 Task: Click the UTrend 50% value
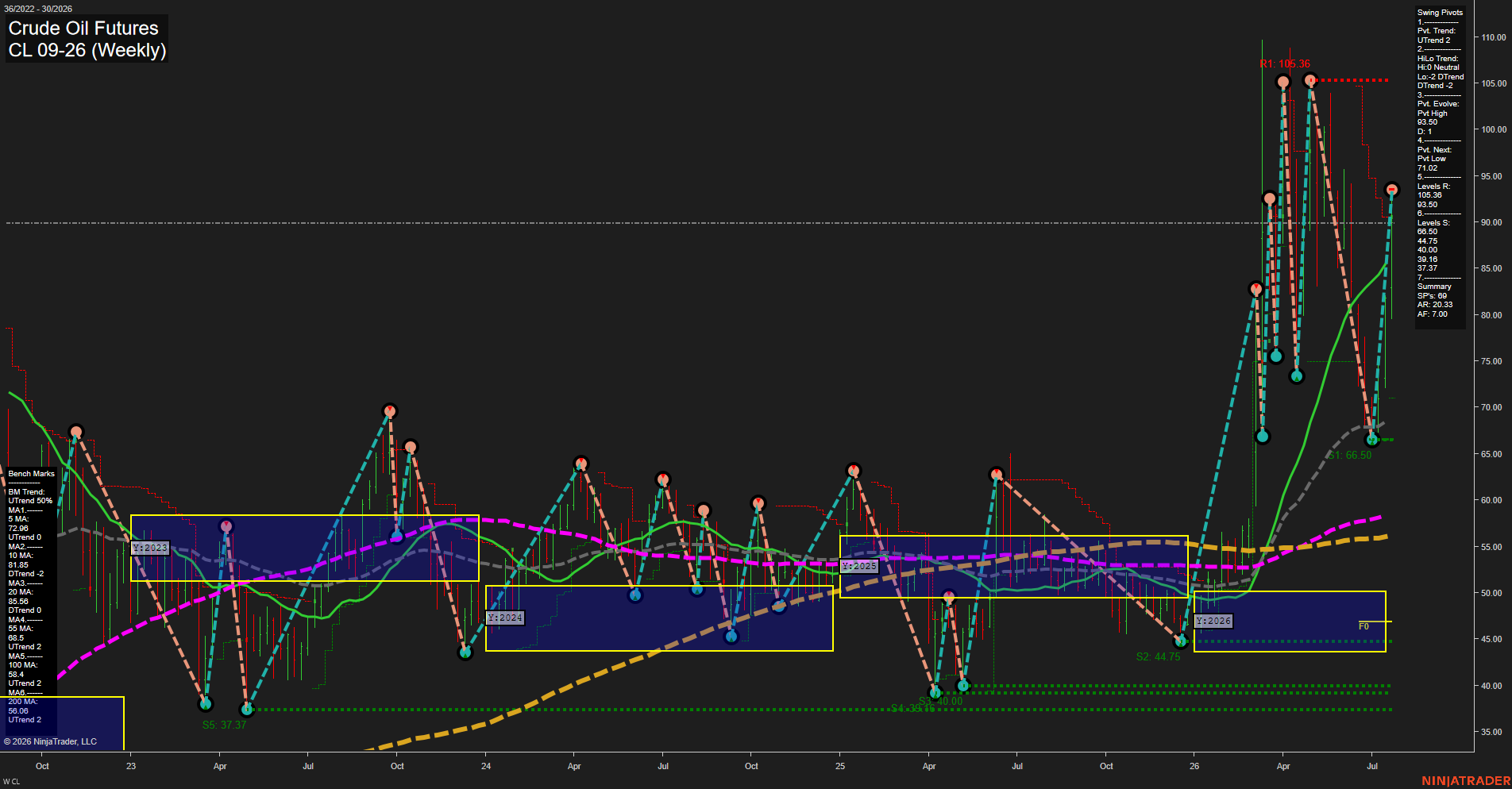point(30,501)
